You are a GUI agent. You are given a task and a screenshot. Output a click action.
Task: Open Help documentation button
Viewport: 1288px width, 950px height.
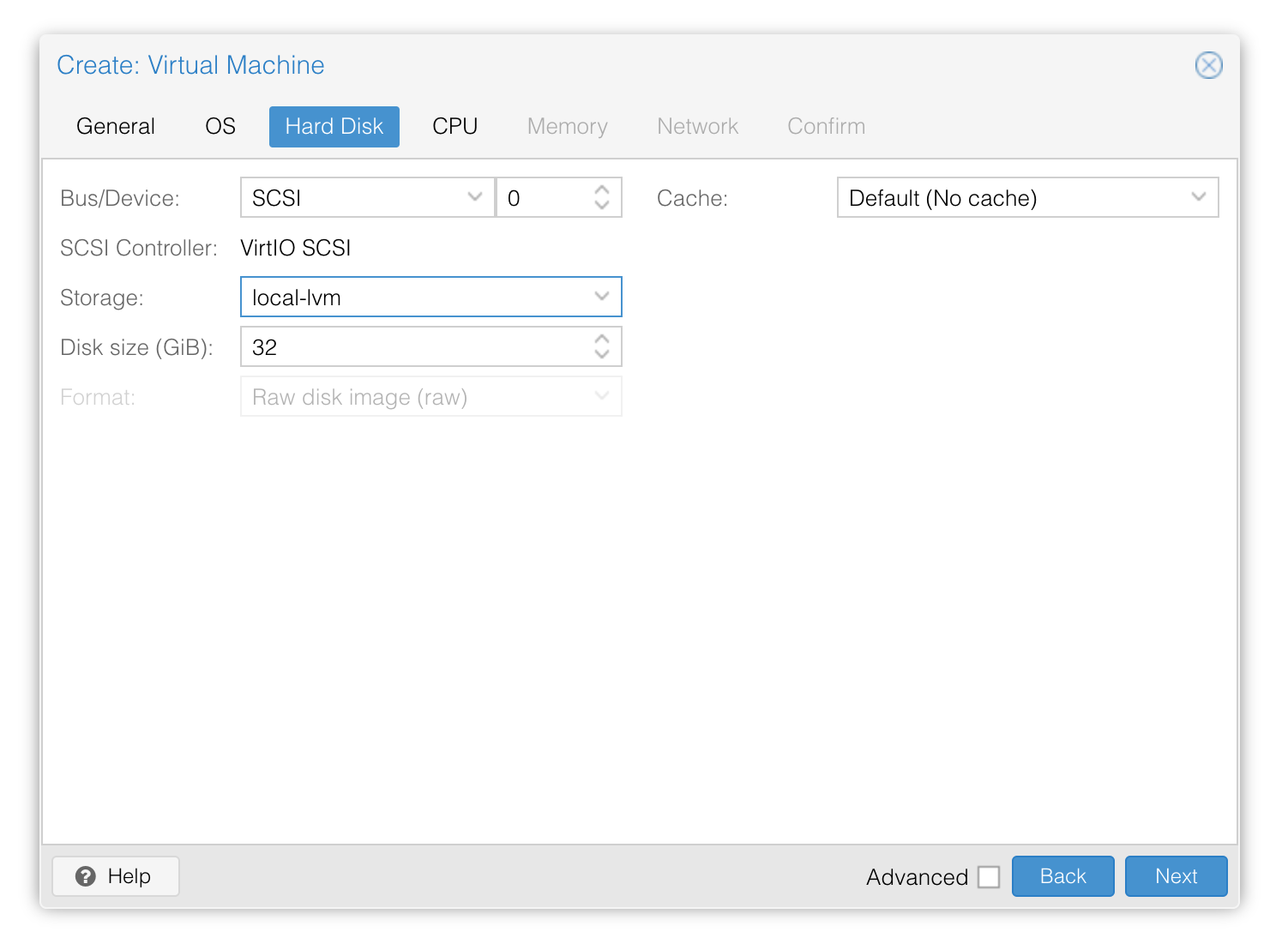coord(116,876)
